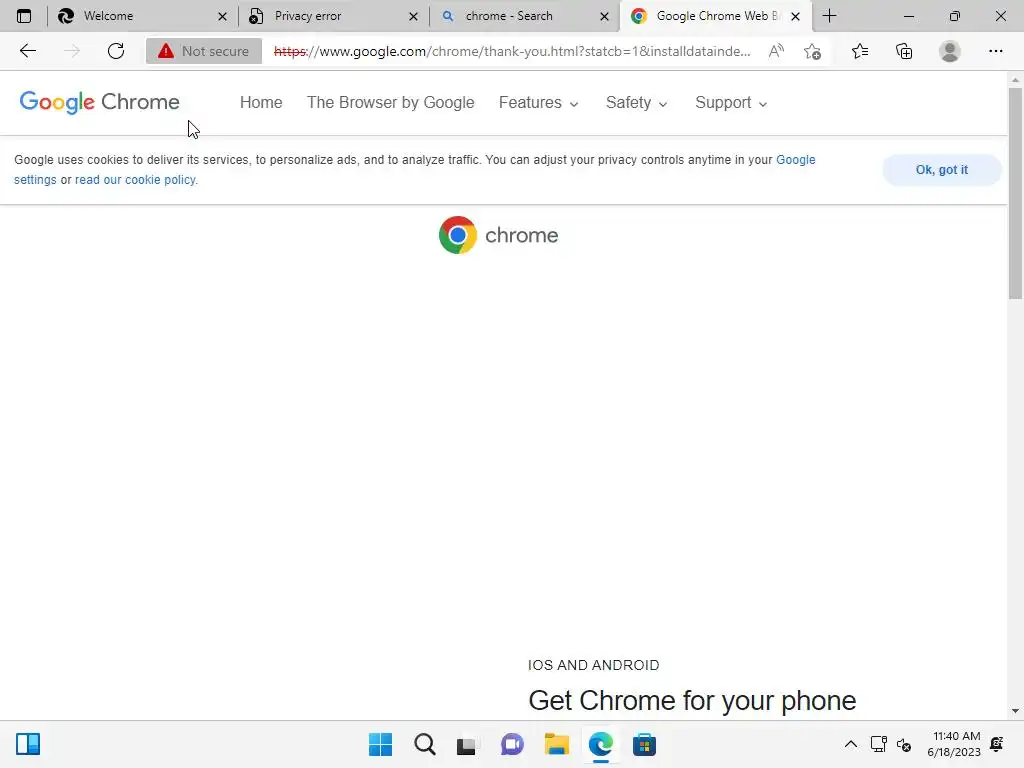Viewport: 1024px width, 768px height.
Task: Open the Windows Widgets taskbar icon
Action: [28, 744]
